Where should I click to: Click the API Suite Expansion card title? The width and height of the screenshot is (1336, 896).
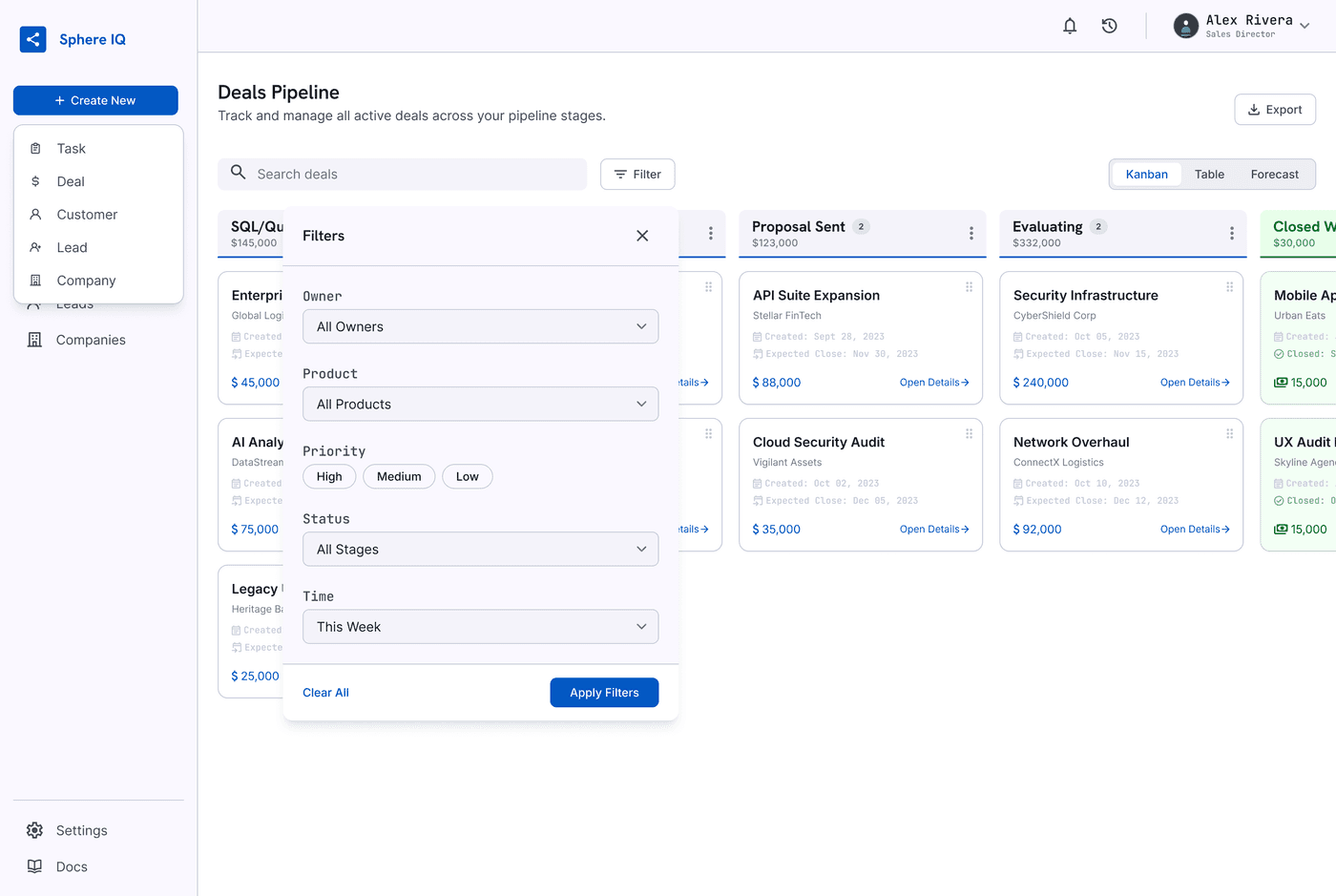(816, 296)
